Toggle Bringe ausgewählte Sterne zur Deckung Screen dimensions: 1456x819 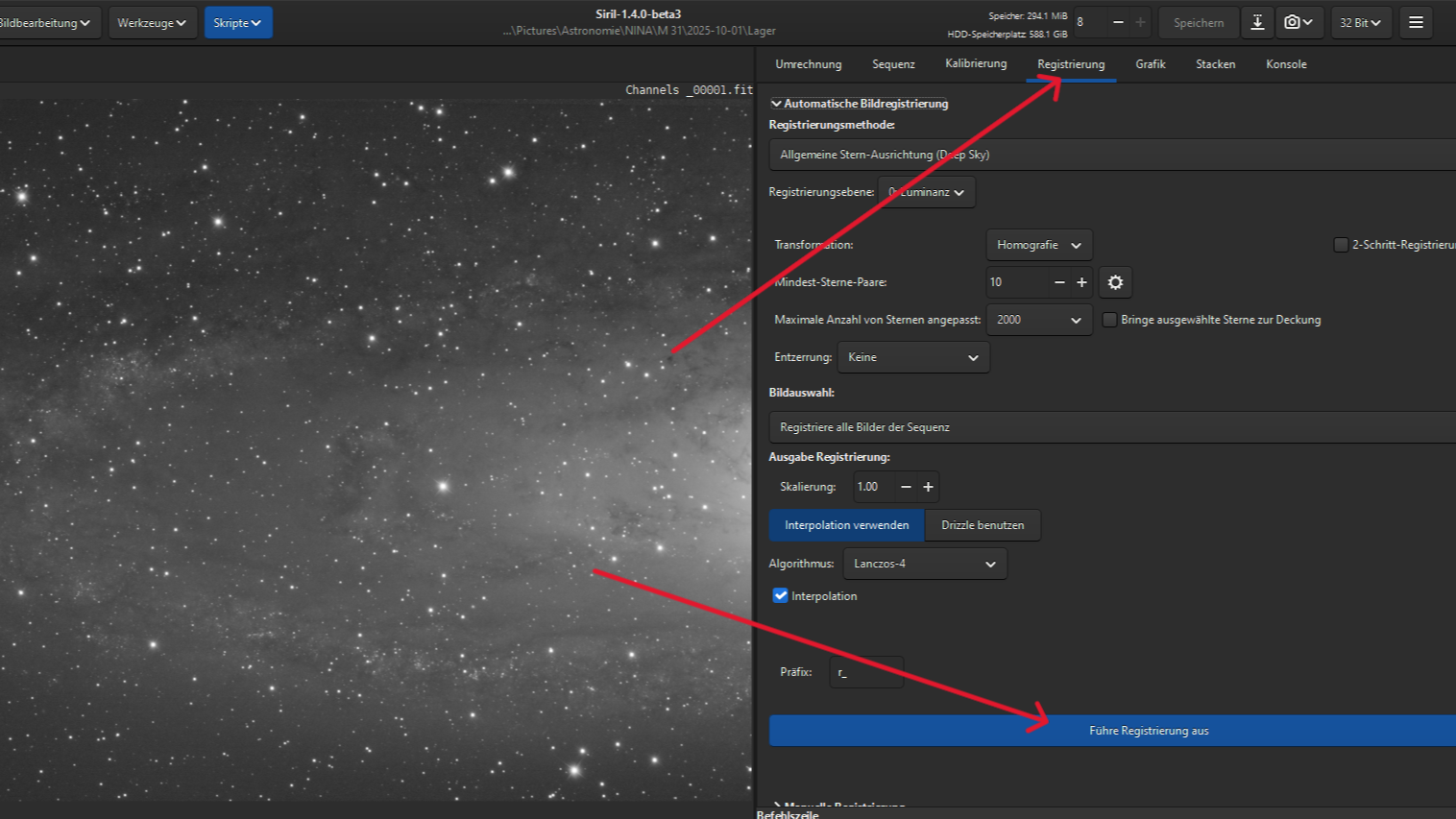[1109, 320]
